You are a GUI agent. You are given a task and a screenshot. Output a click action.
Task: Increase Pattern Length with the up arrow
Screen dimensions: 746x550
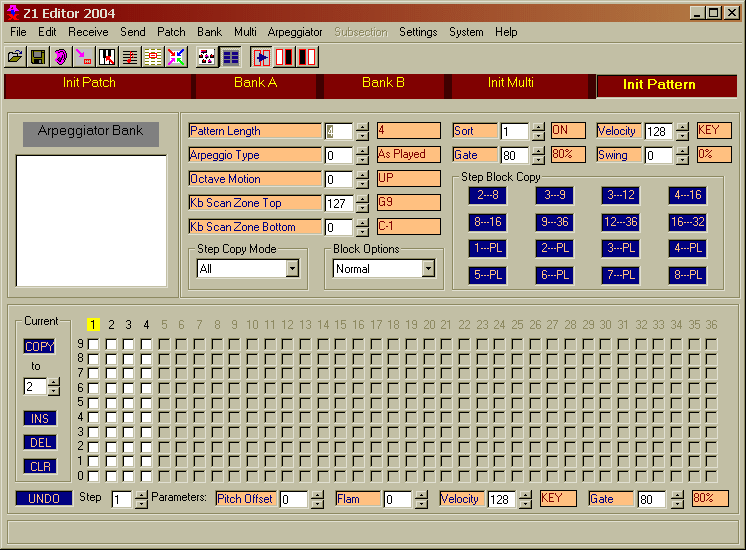[x=363, y=127]
